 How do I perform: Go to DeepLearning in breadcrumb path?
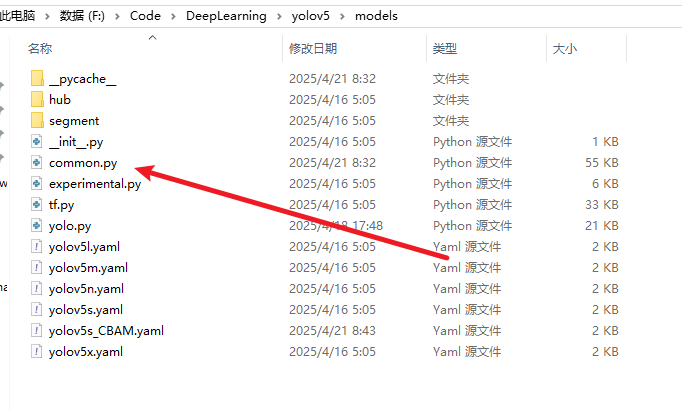(x=226, y=16)
